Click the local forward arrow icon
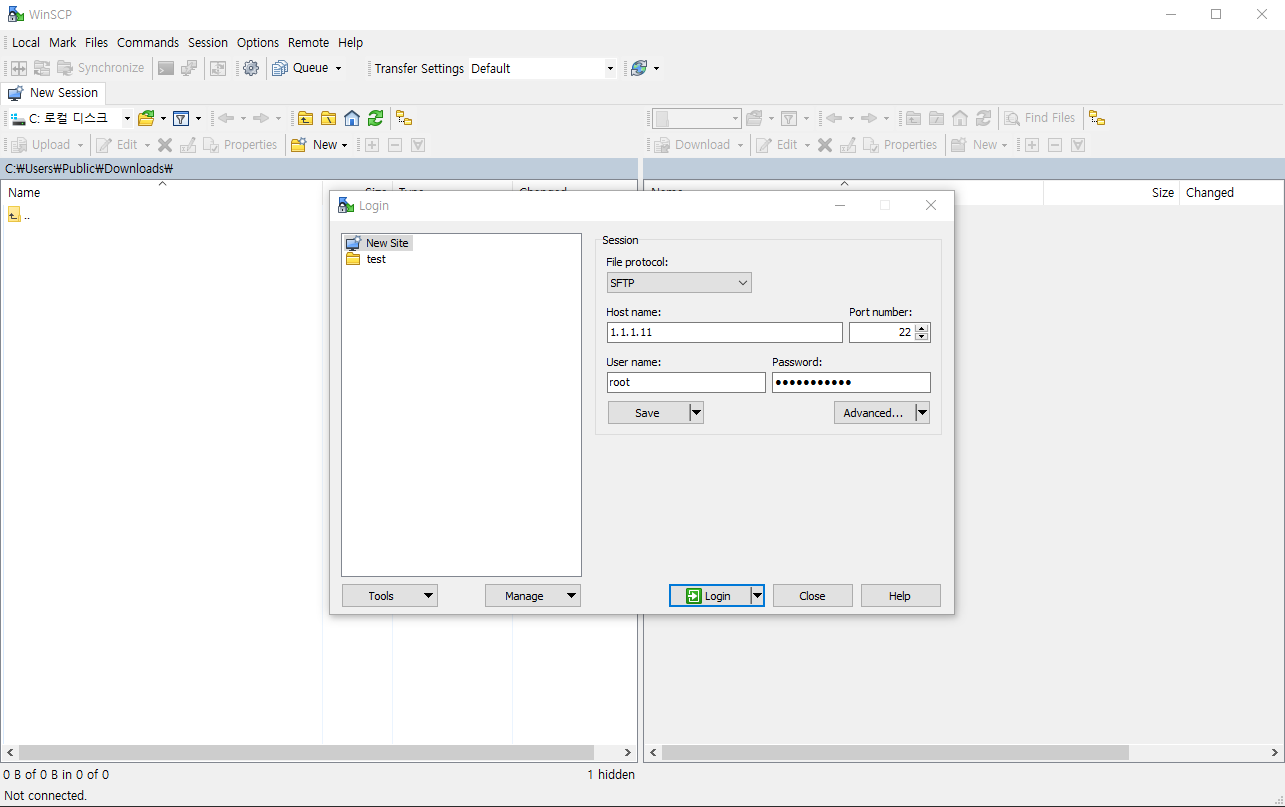The width and height of the screenshot is (1285, 807). (261, 118)
